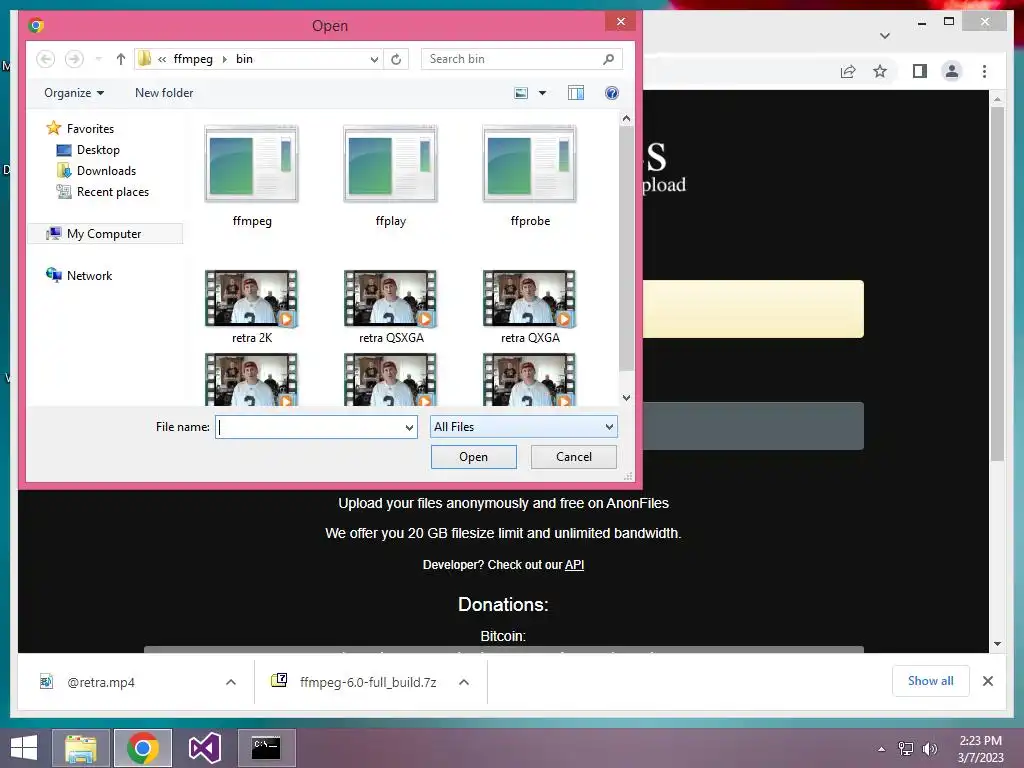Select Network in navigation pane

pos(79,276)
